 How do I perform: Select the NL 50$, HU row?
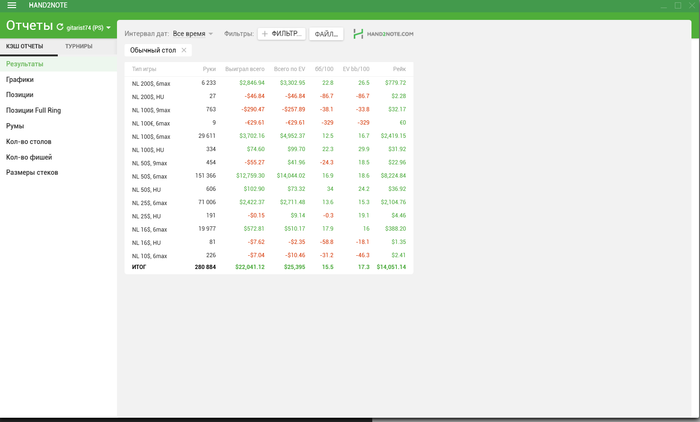point(269,189)
